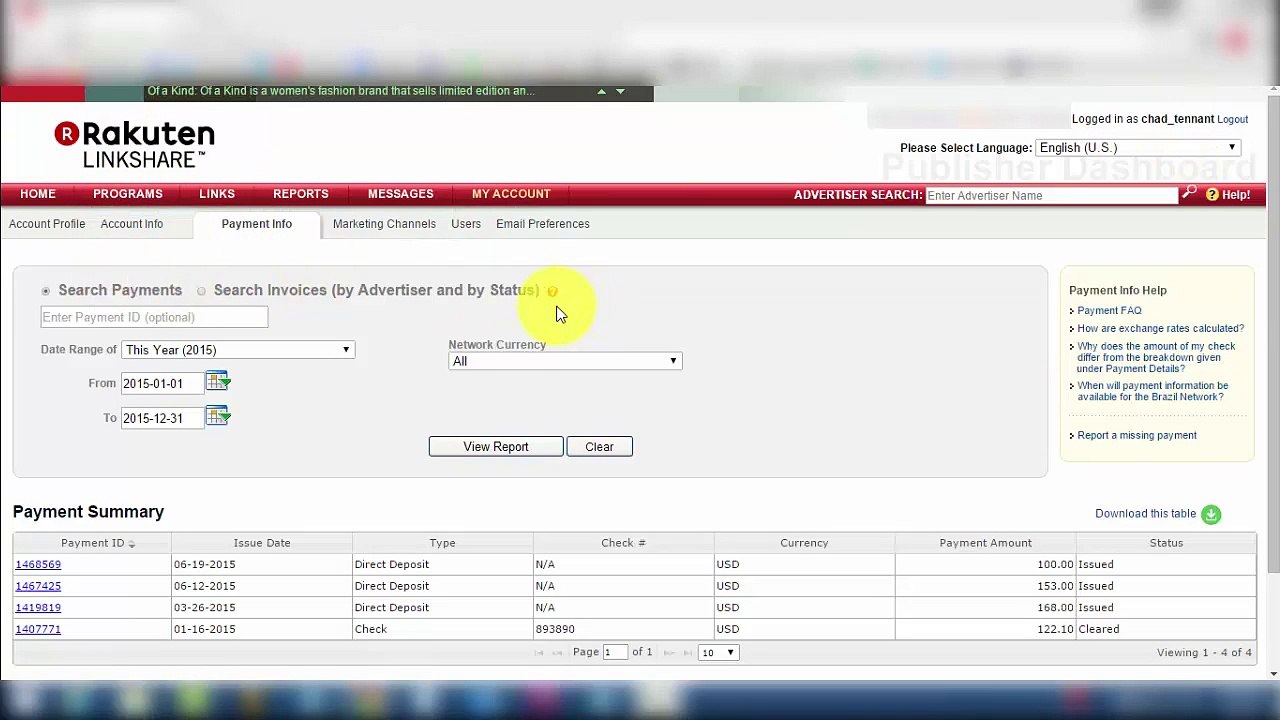The width and height of the screenshot is (1280, 720).
Task: Click the Payment ID sort arrow icon
Action: pyautogui.click(x=131, y=543)
